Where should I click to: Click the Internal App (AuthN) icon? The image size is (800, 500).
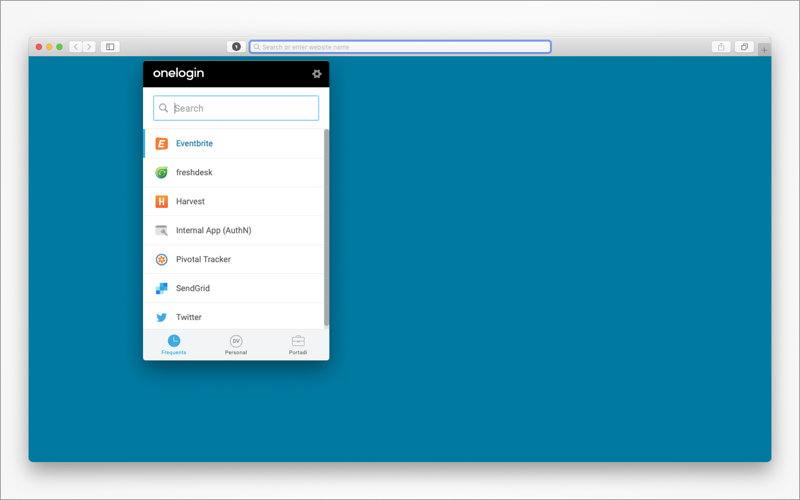pos(161,231)
